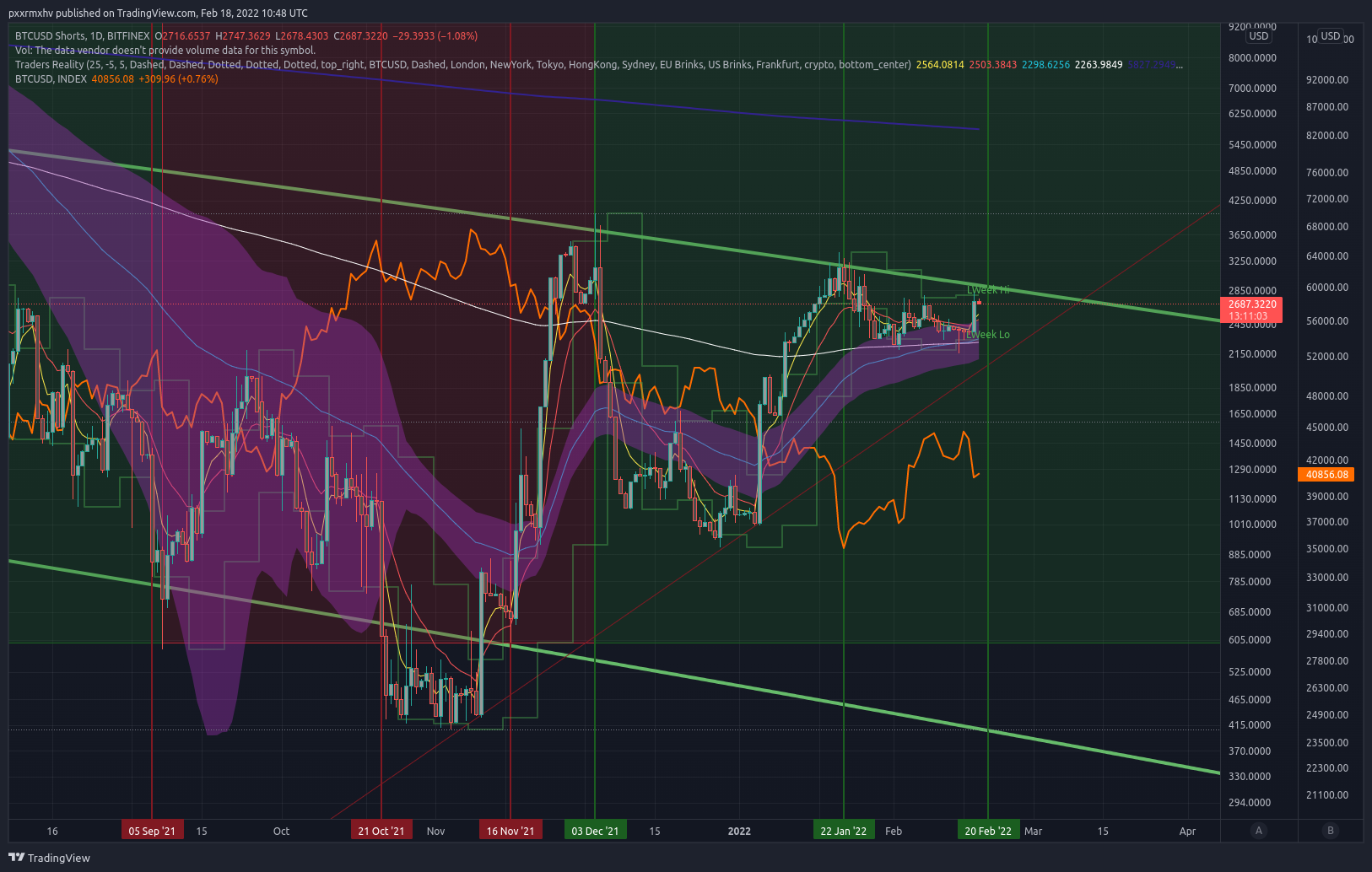The width and height of the screenshot is (1372, 872).
Task: Click the LWeek Lo level label
Action: click(x=988, y=335)
